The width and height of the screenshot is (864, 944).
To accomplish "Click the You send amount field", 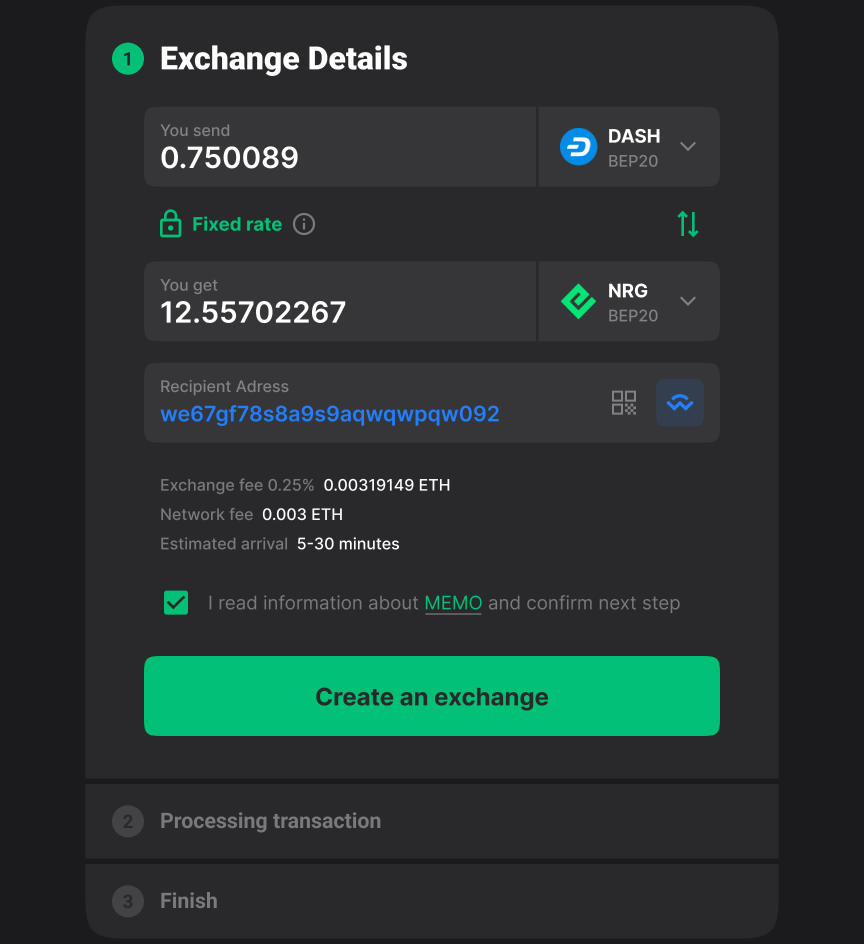I will point(340,147).
